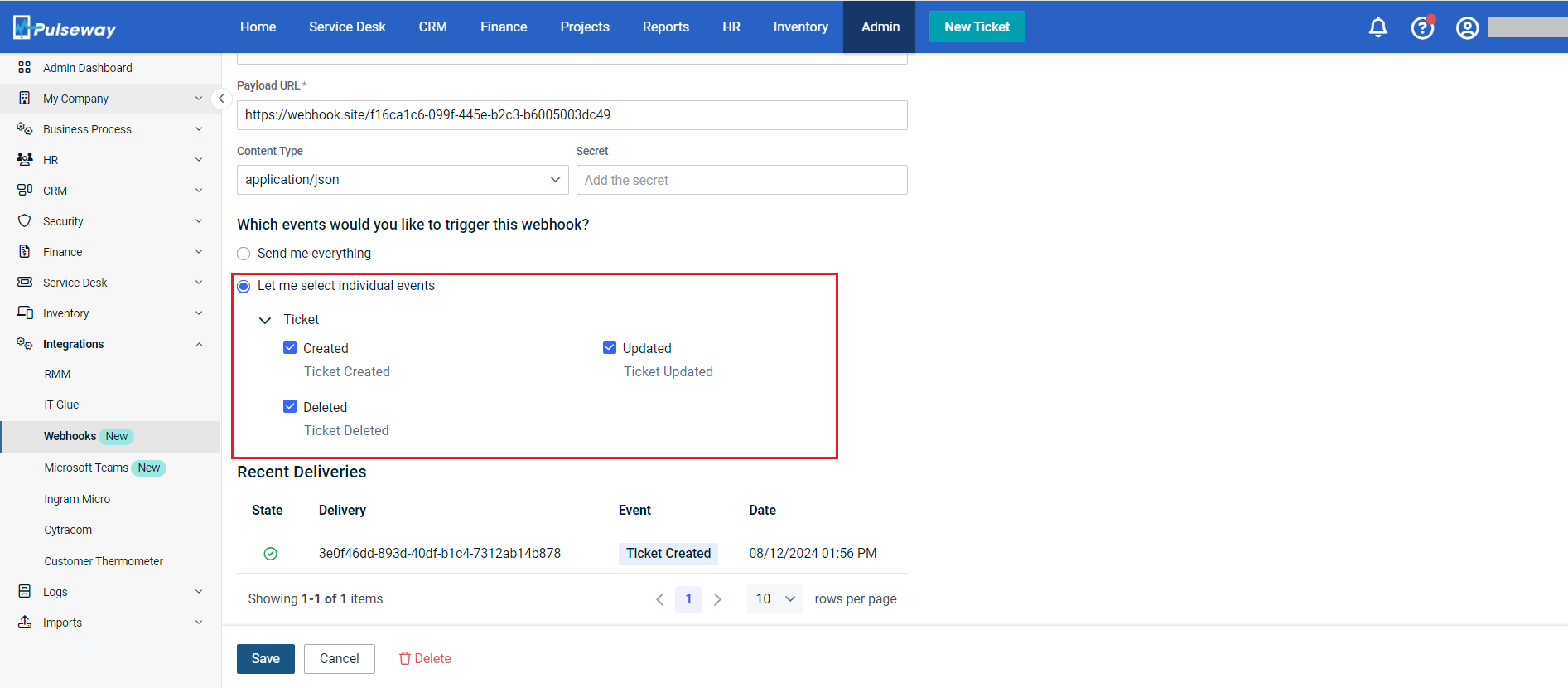Click into the Secret input field

point(741,180)
